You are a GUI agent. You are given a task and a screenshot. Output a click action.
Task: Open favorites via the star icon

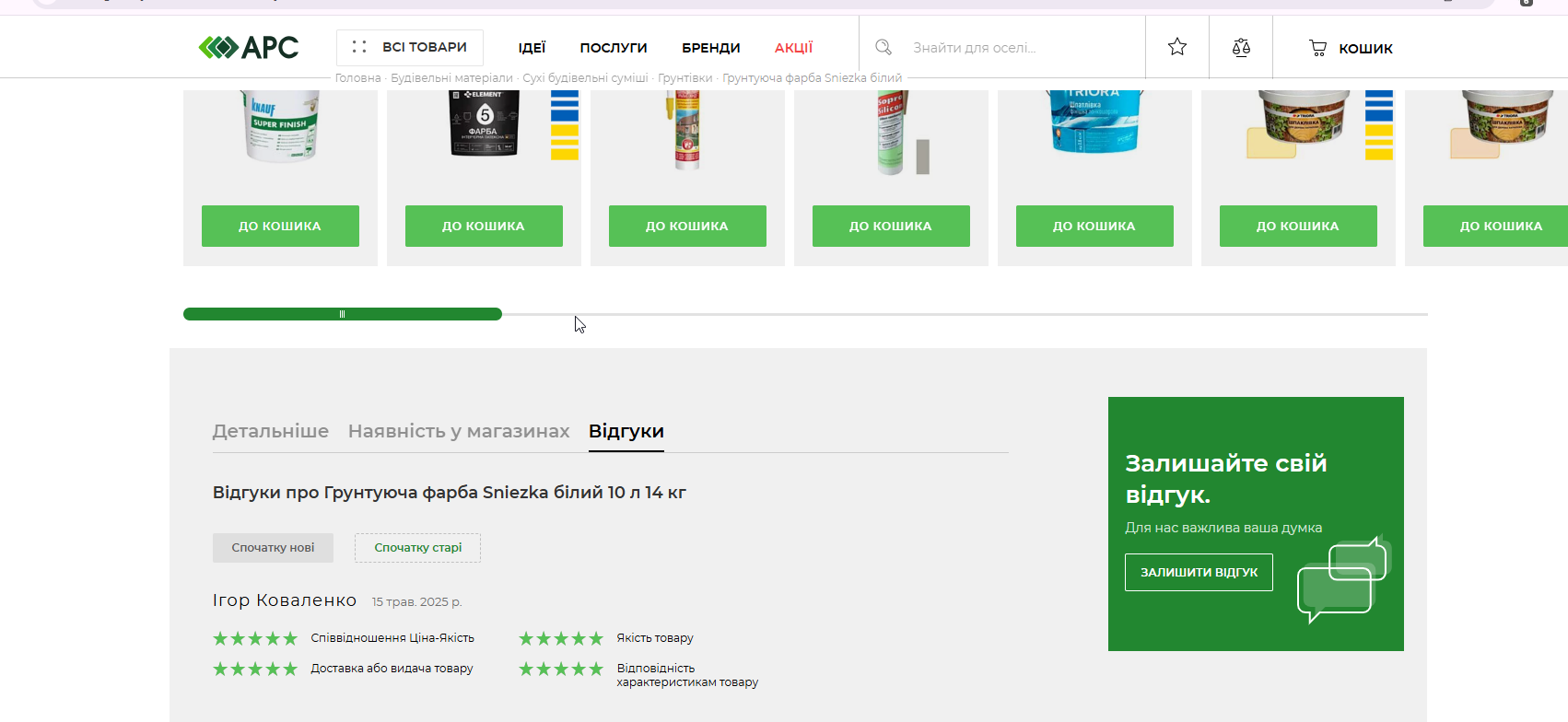tap(1177, 47)
